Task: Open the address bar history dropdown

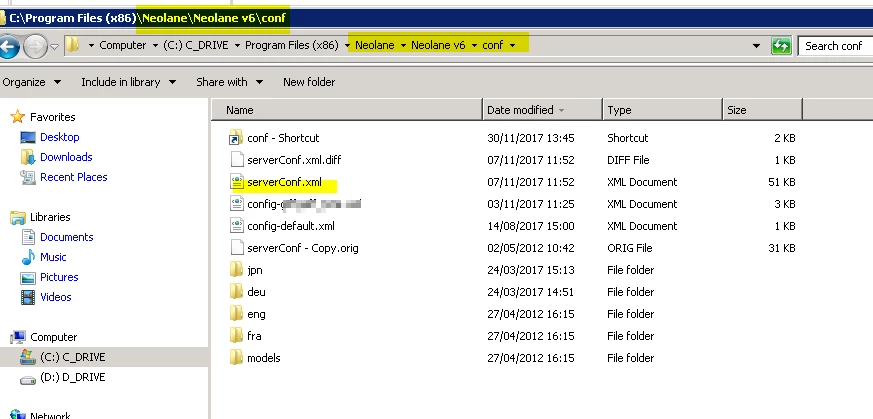Action: point(756,46)
